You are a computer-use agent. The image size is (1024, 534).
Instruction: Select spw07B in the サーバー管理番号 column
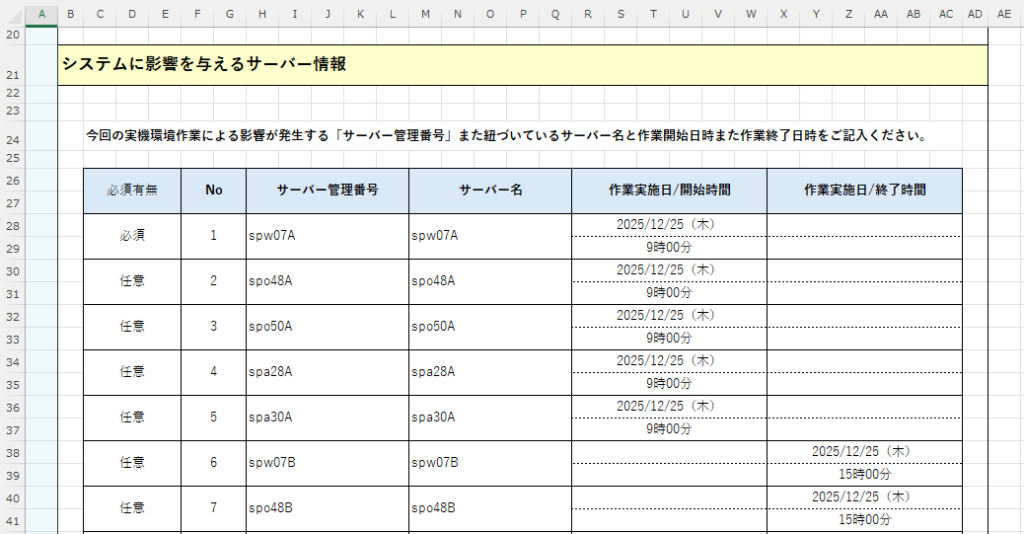click(270, 463)
